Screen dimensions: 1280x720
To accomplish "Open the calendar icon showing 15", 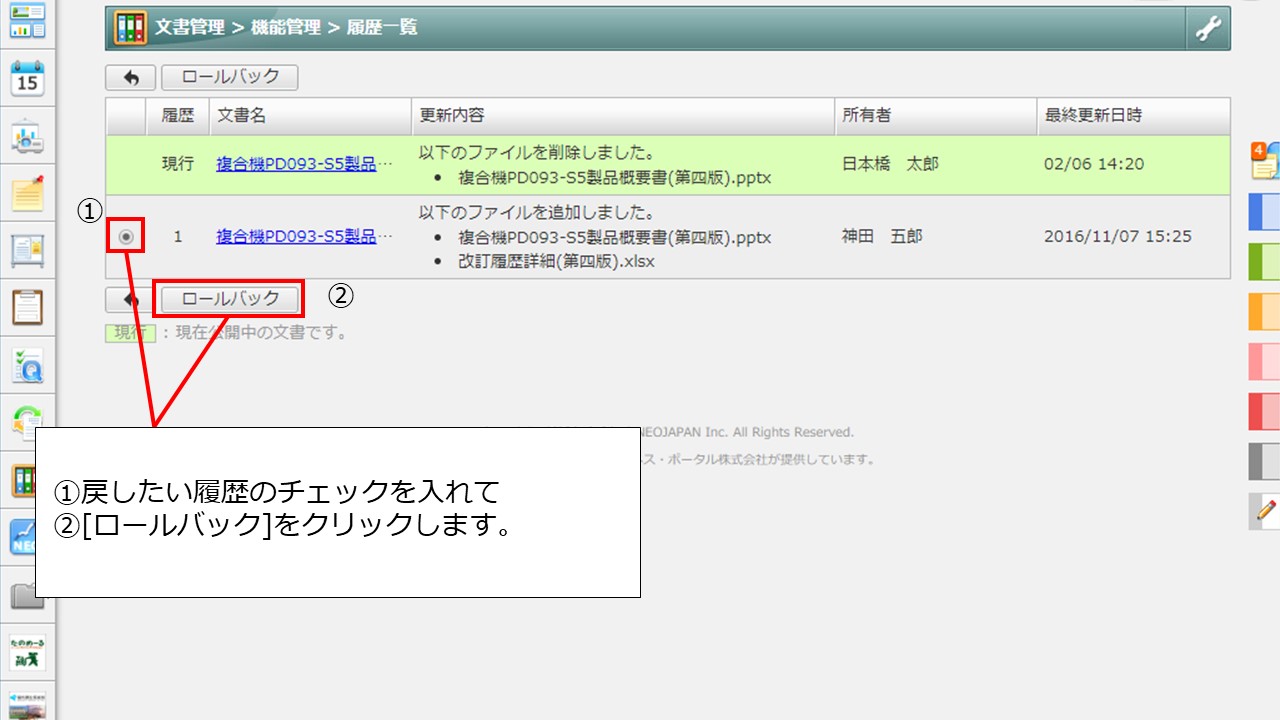I will click(27, 77).
